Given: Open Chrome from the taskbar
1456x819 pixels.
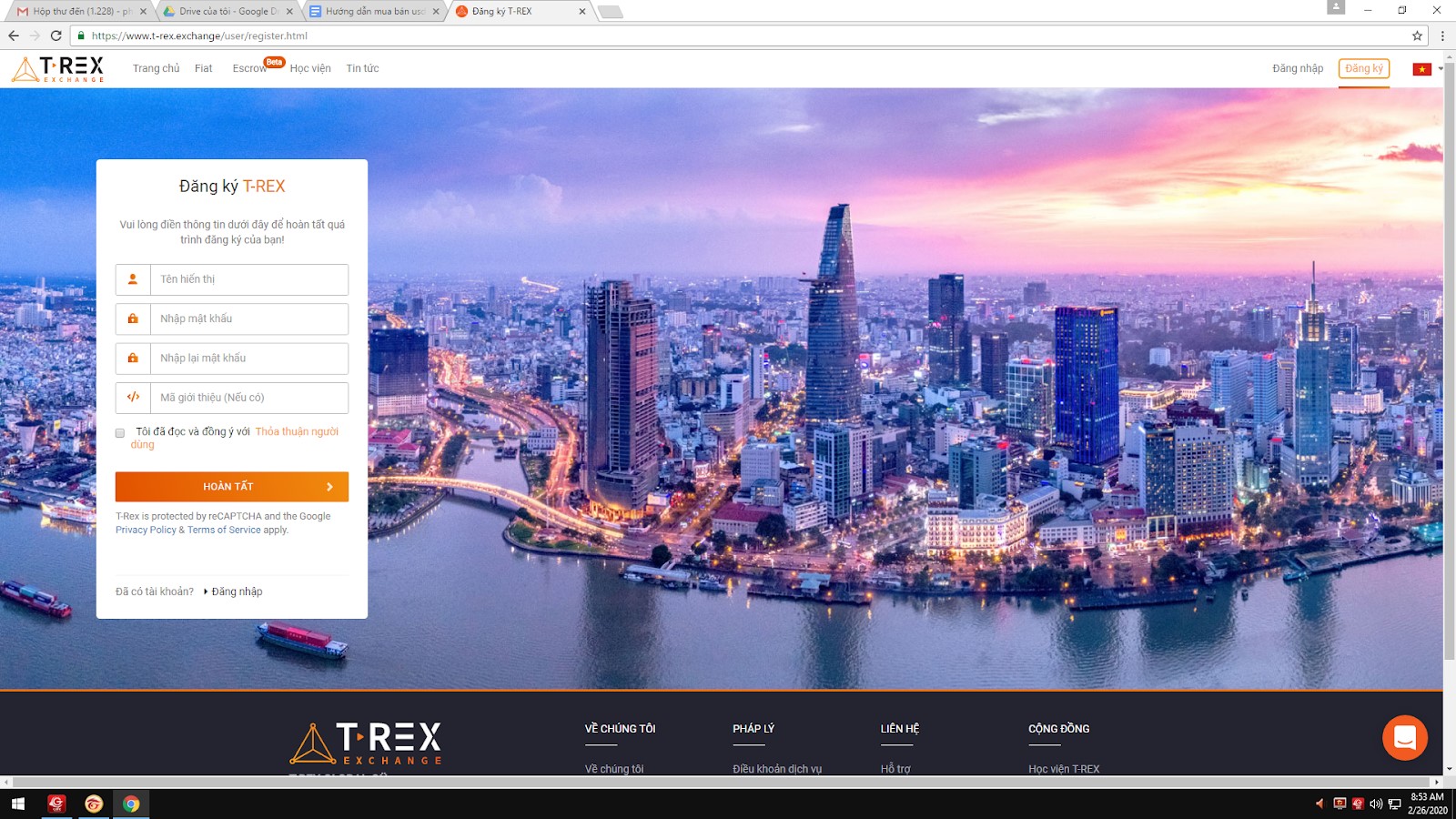Looking at the screenshot, I should point(131,804).
